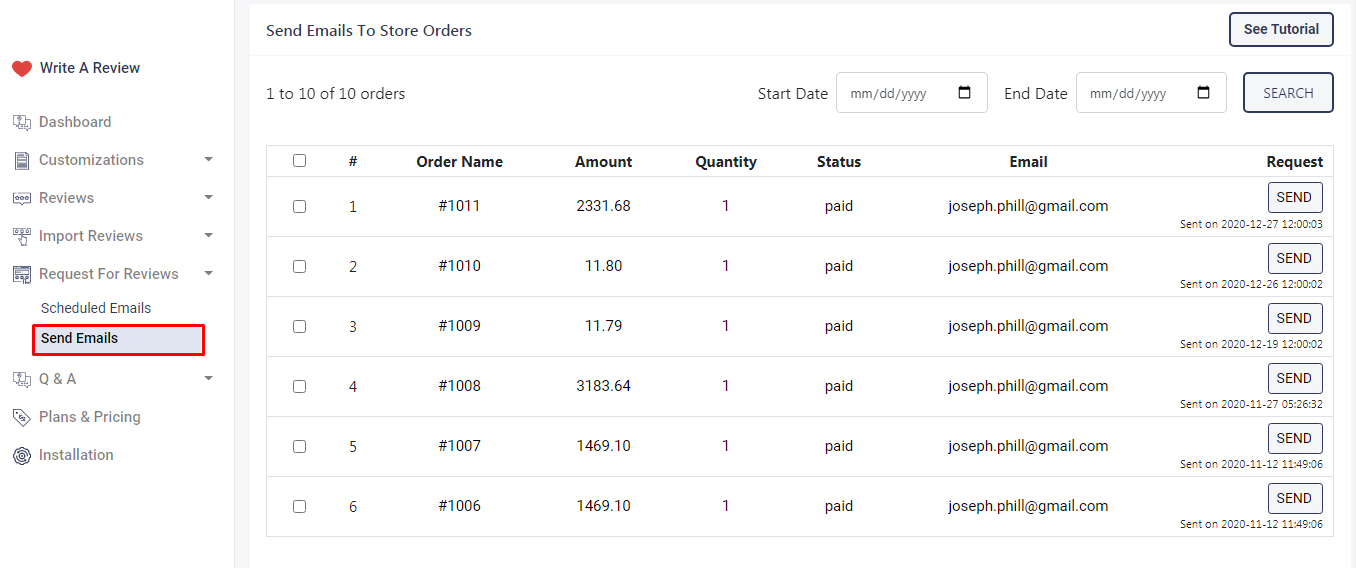Image resolution: width=1356 pixels, height=568 pixels.
Task: Collapse the Request For Reviews arrow
Action: click(x=208, y=274)
